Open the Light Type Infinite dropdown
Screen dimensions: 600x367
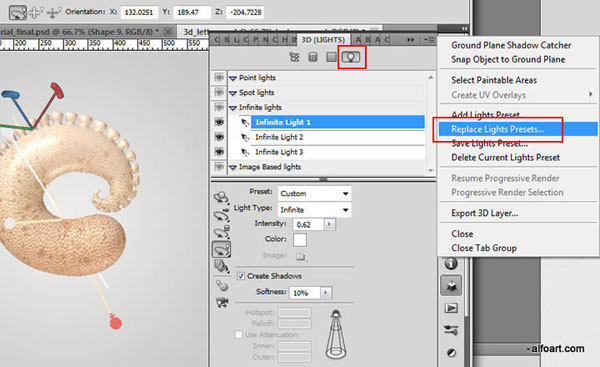(315, 210)
